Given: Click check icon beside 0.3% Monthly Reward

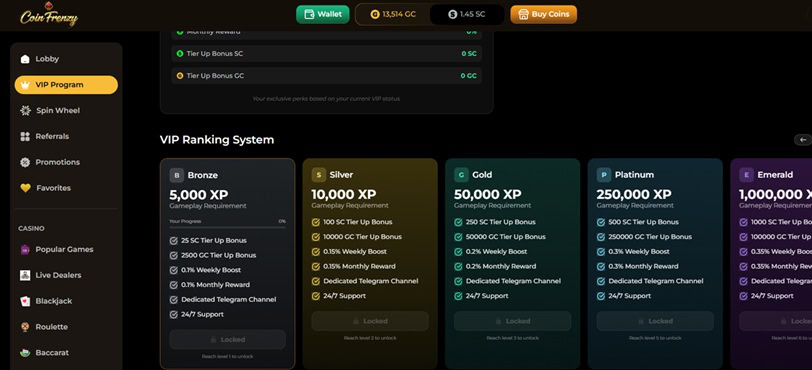Looking at the screenshot, I should pos(601,266).
